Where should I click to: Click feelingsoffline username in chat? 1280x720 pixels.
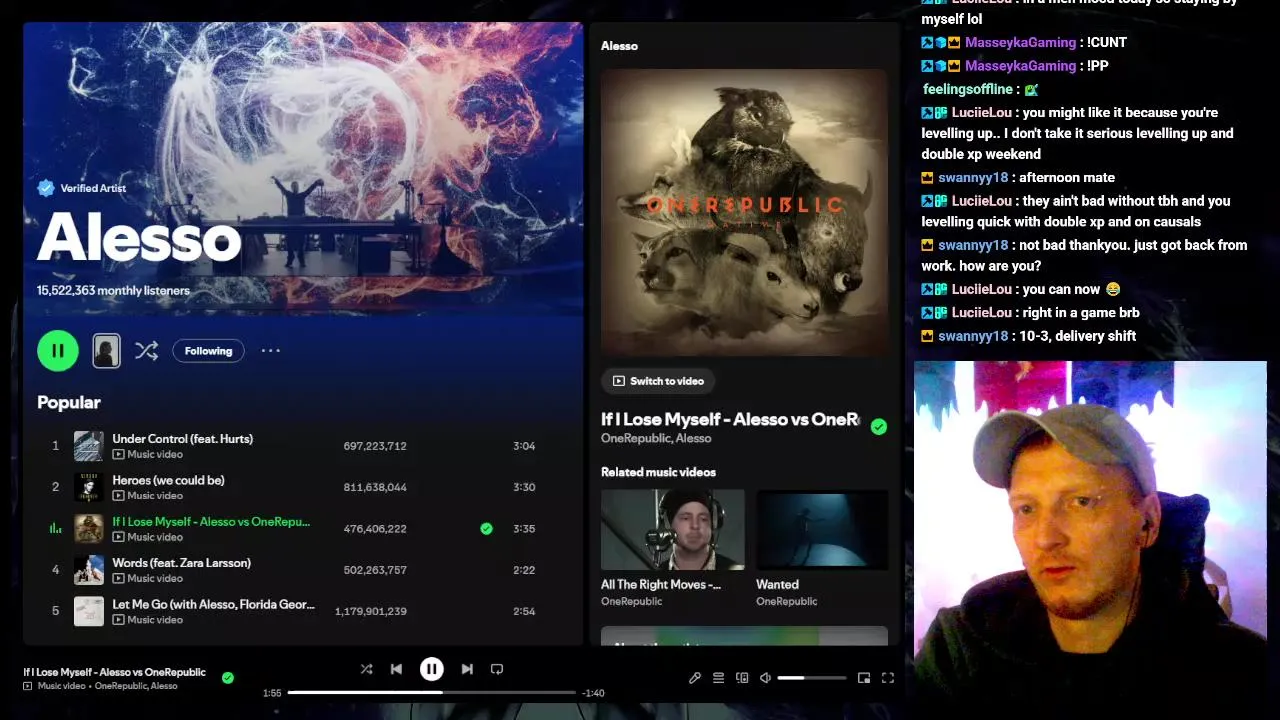(x=967, y=89)
